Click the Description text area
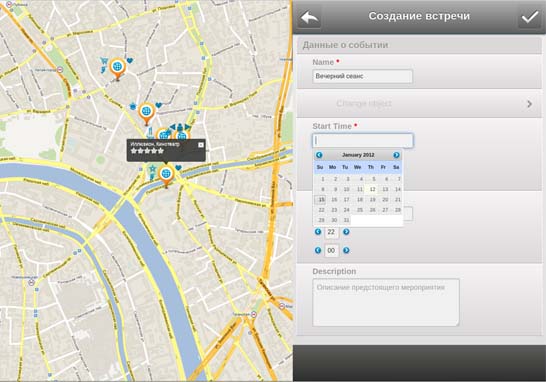Image resolution: width=546 pixels, height=382 pixels. 386,302
